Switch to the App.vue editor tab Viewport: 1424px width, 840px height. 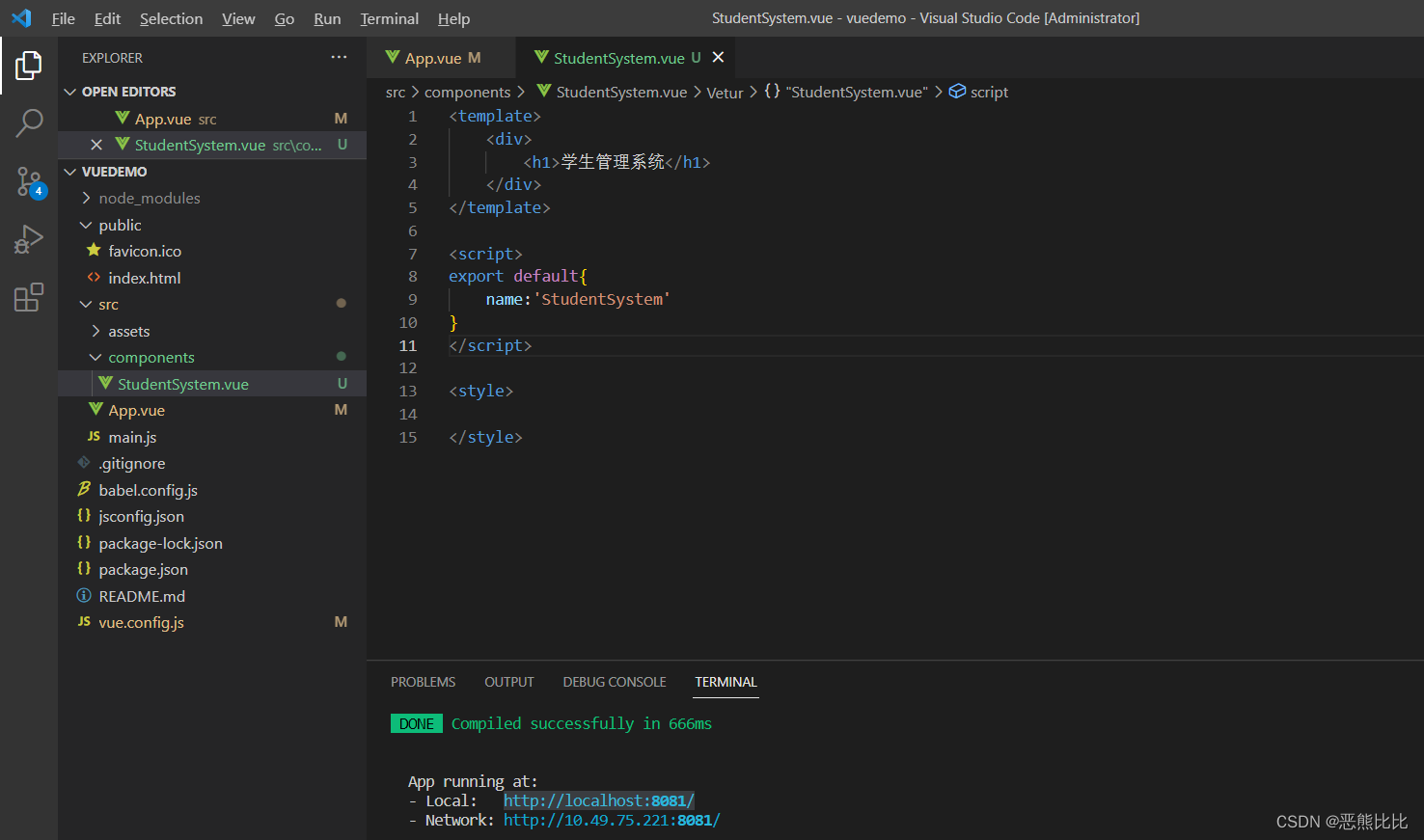tap(441, 58)
